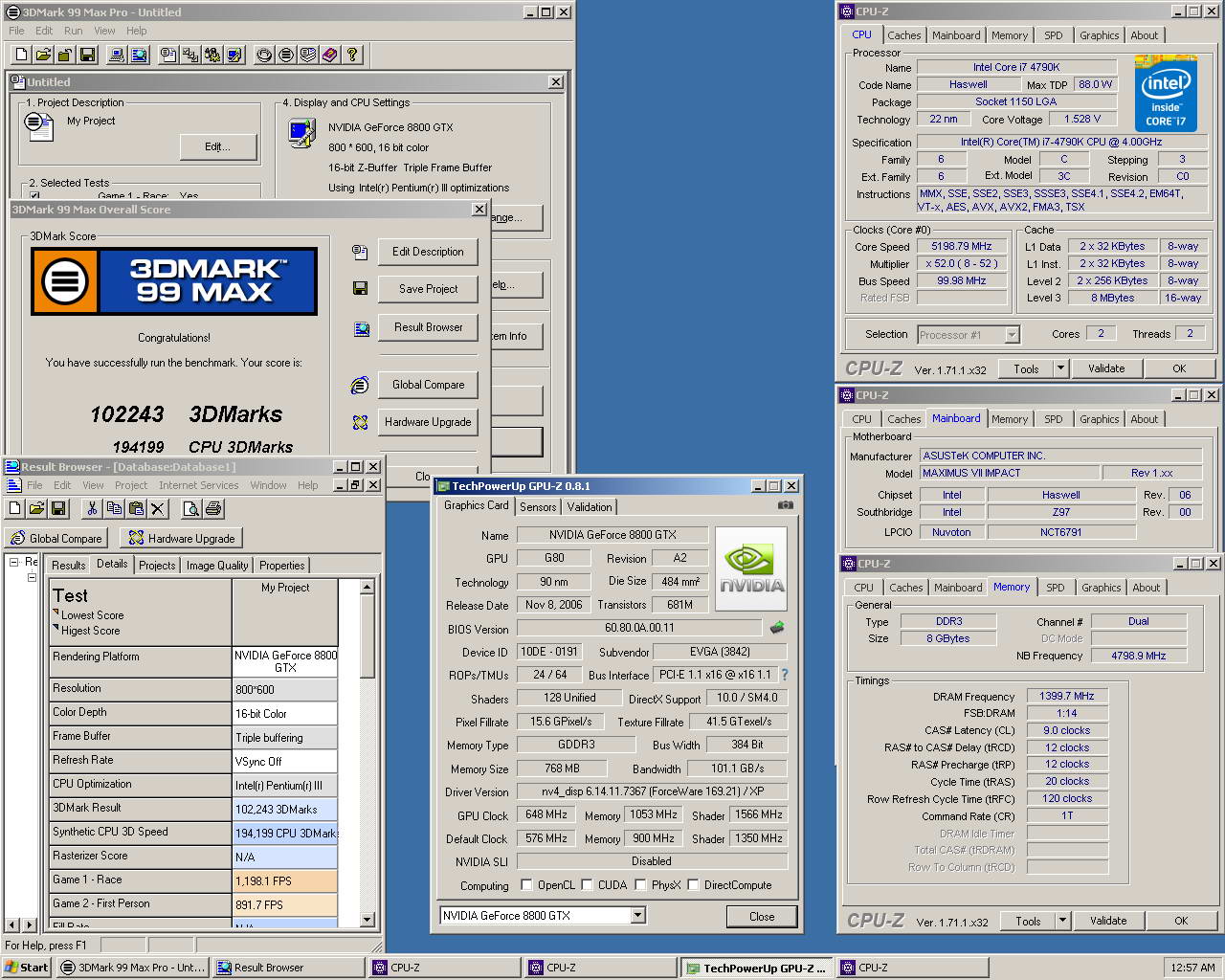
Task: Switch to Validation tab in GPU-Z
Action: click(590, 507)
